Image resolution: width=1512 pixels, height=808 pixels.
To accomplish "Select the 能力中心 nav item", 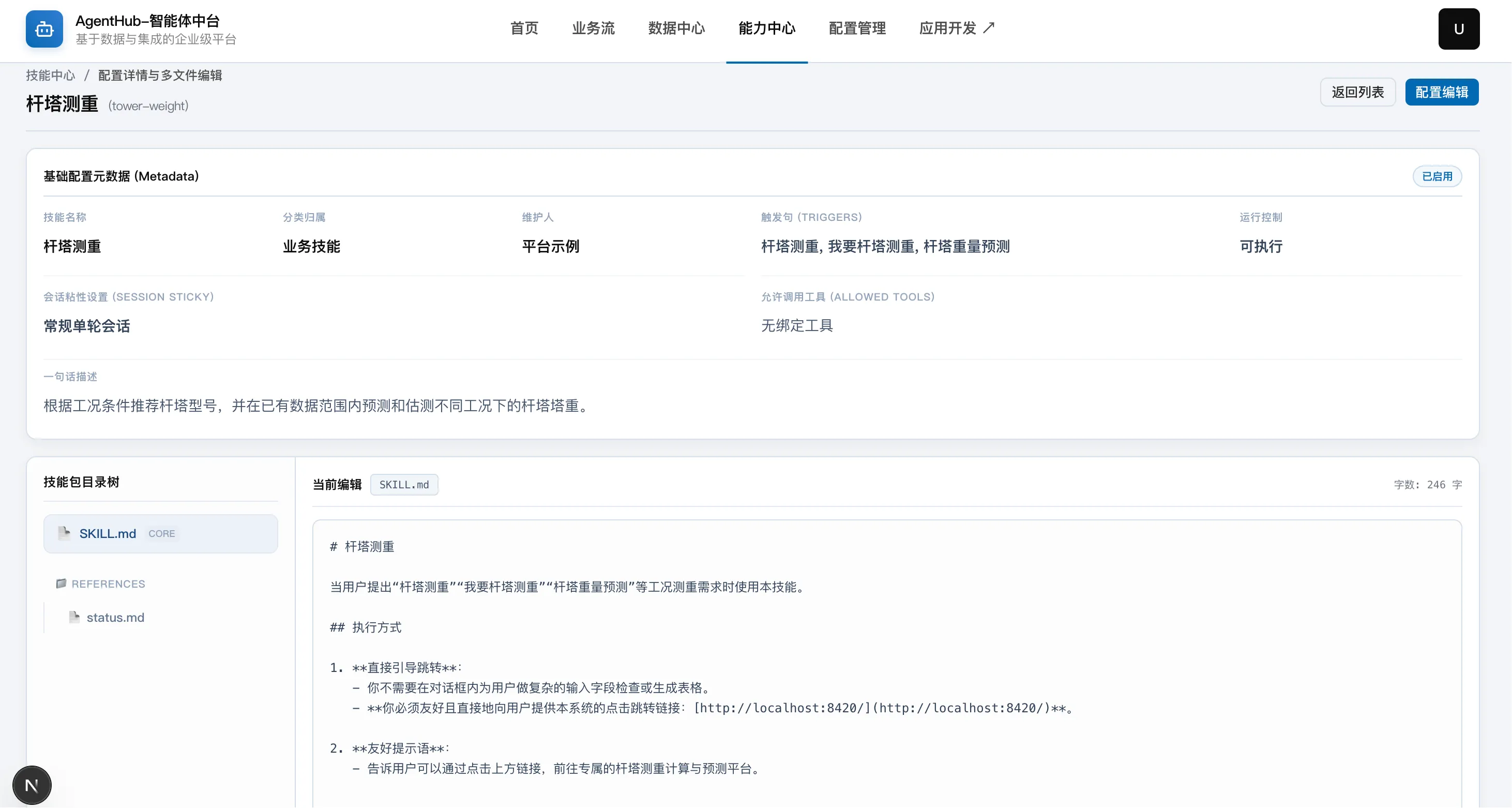I will (x=766, y=28).
